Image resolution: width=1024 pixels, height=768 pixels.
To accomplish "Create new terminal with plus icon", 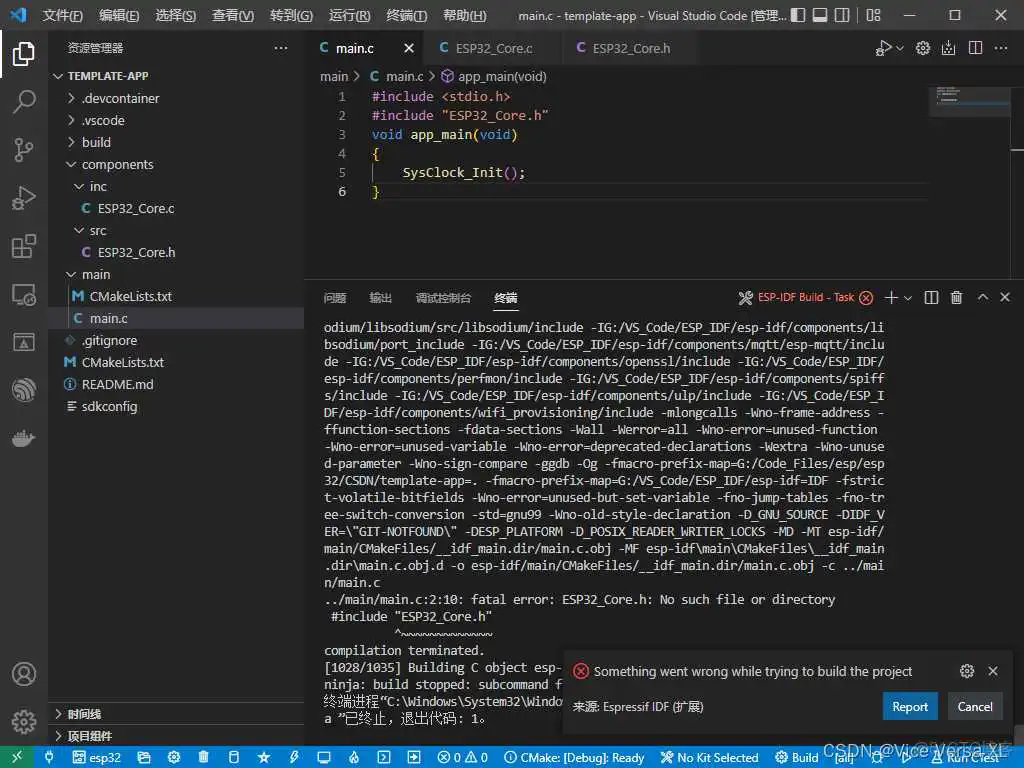I will [892, 297].
